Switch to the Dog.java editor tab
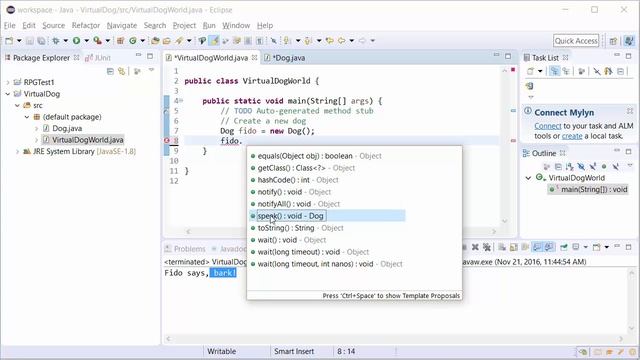This screenshot has width=640, height=360. point(289,58)
